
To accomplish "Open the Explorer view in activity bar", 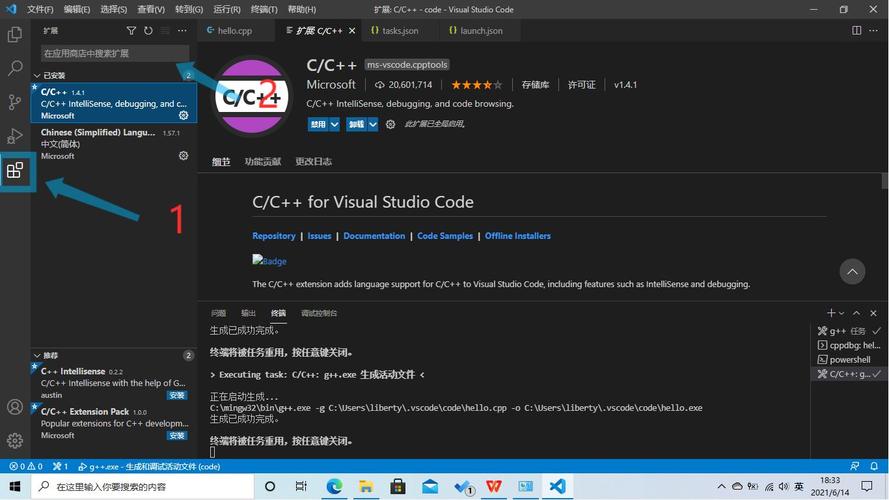I will coord(15,35).
